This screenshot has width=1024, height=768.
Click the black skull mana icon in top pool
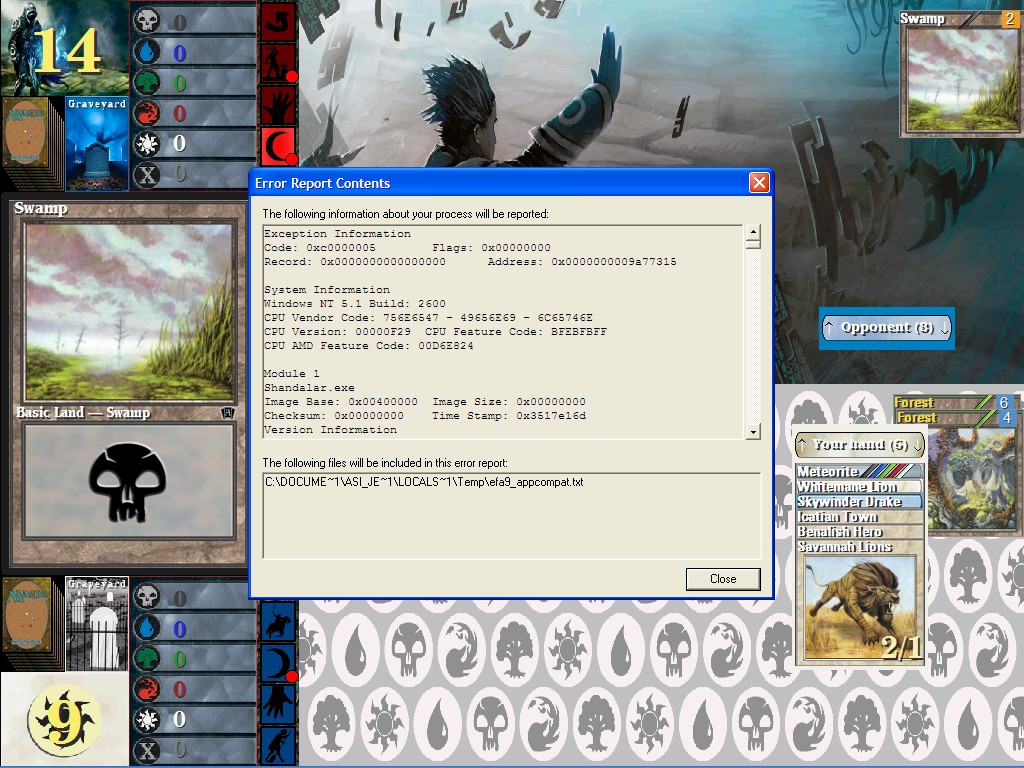pos(147,20)
